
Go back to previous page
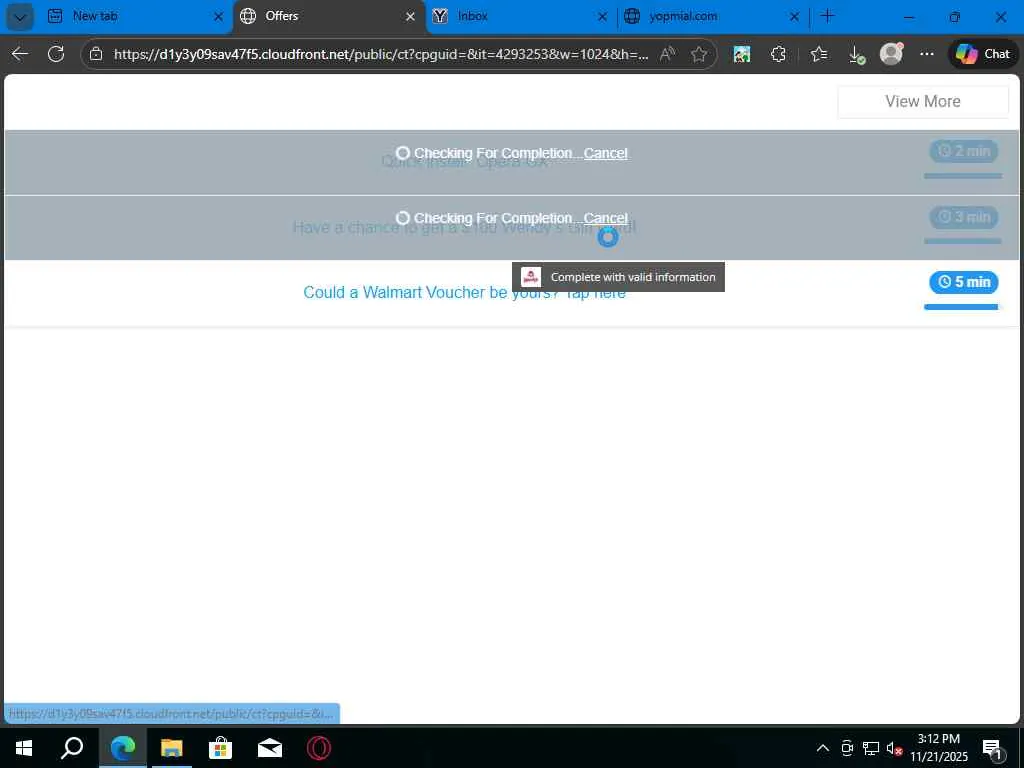coord(20,54)
